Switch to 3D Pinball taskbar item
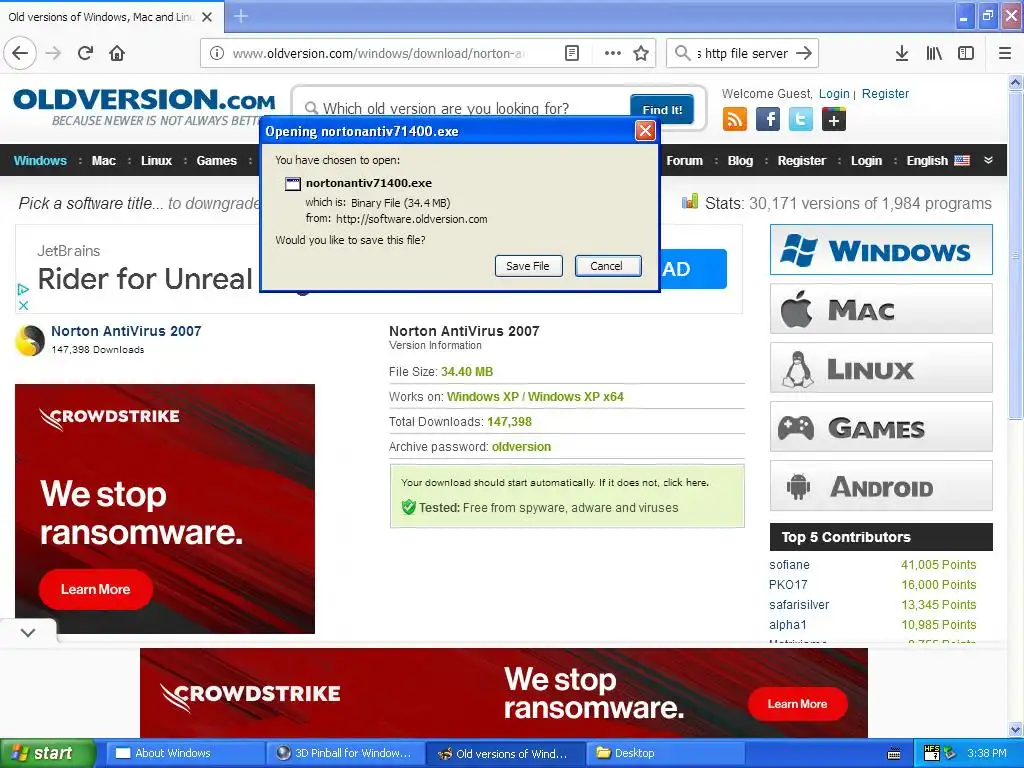The height and width of the screenshot is (768, 1024). coord(345,754)
